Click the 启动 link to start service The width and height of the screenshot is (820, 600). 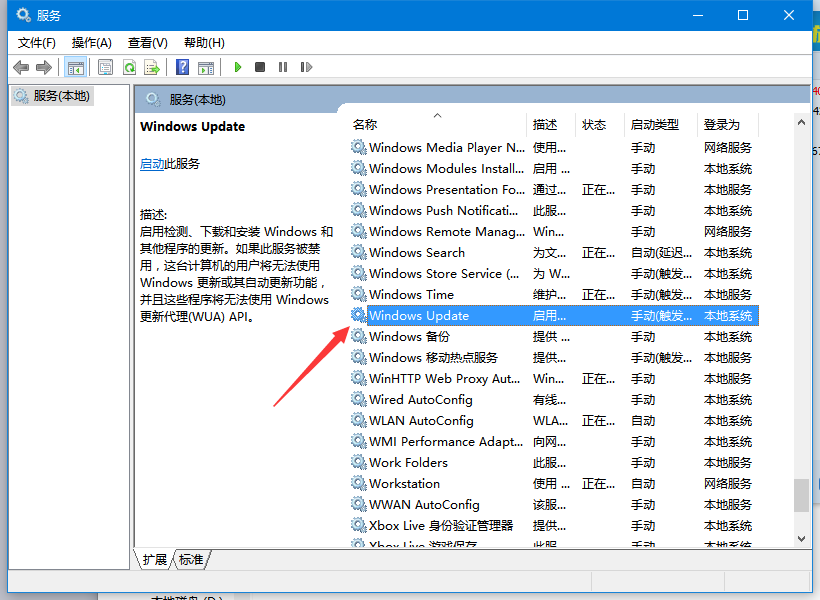[x=152, y=164]
